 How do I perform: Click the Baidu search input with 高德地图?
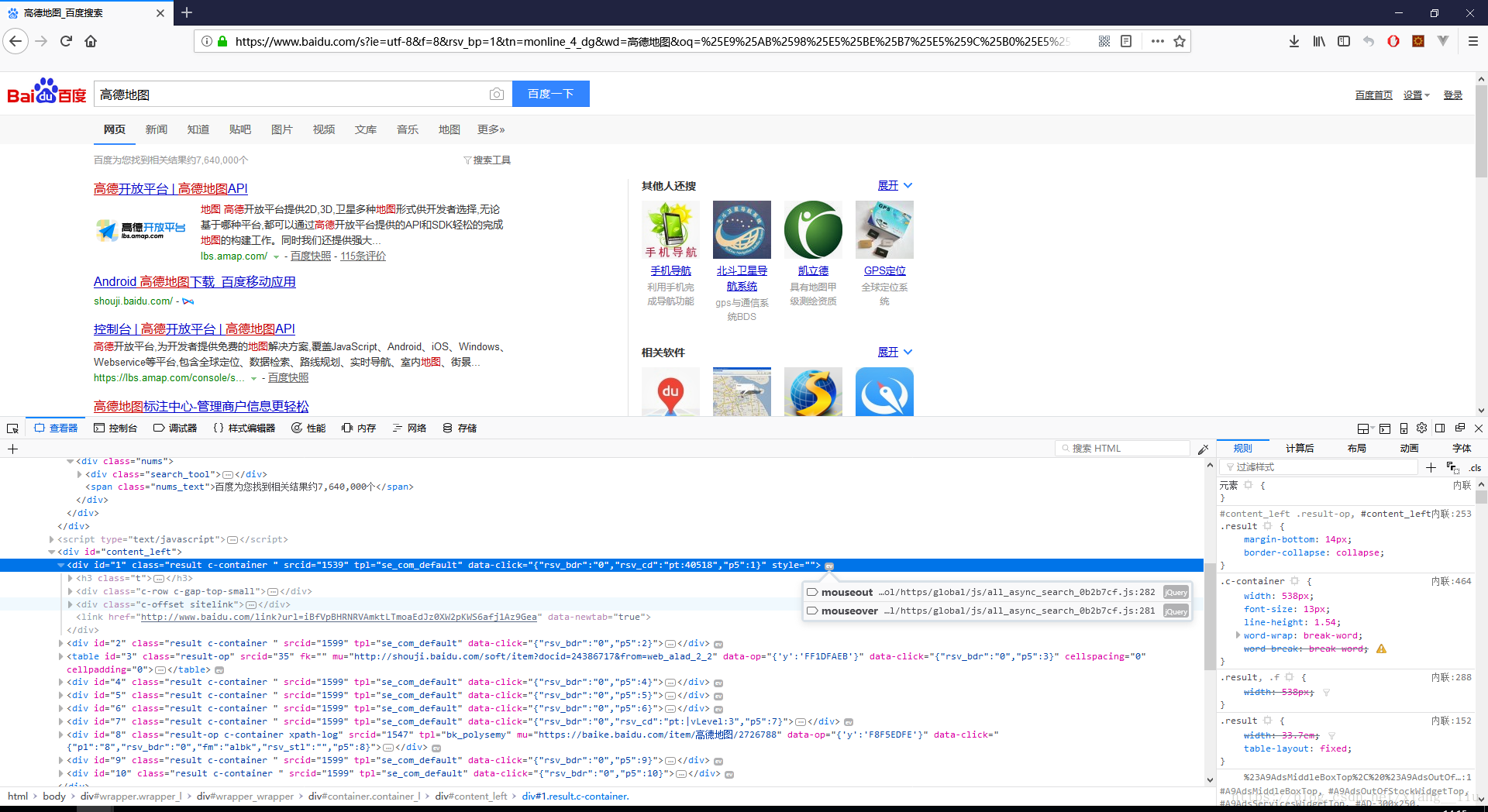(x=291, y=94)
